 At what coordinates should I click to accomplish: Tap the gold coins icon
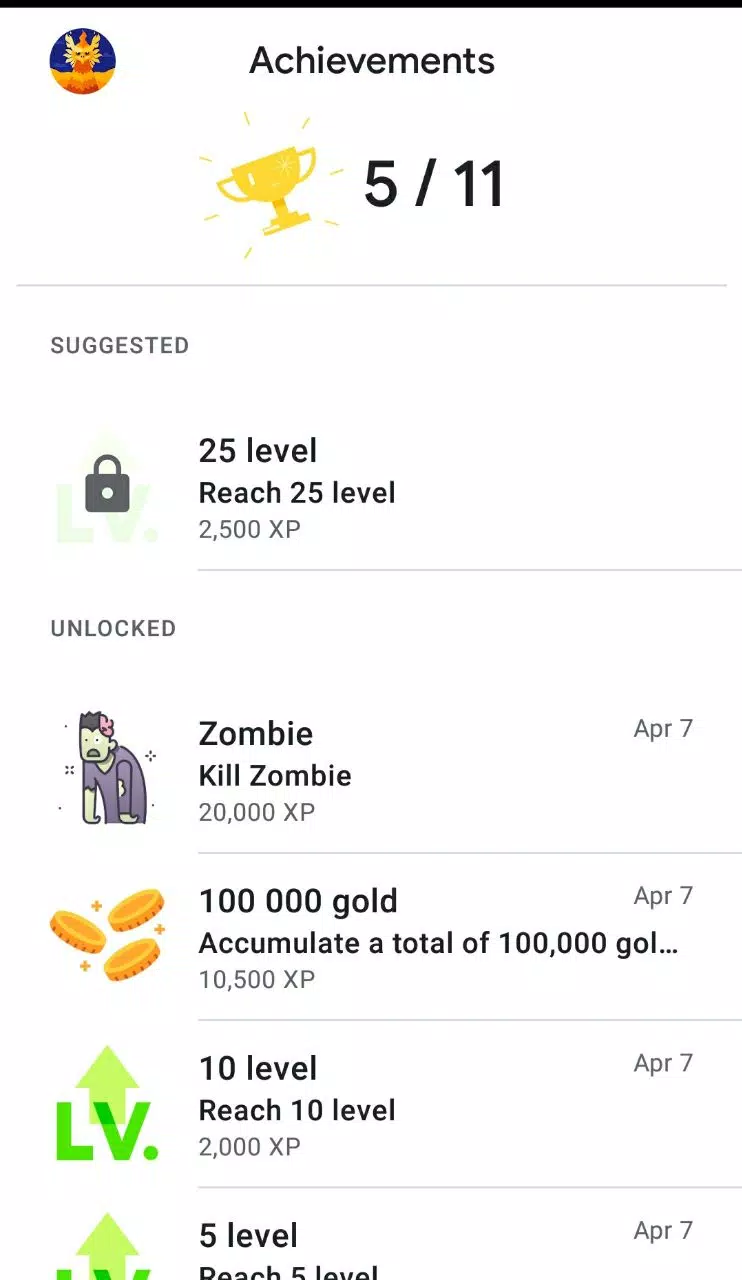coord(107,936)
